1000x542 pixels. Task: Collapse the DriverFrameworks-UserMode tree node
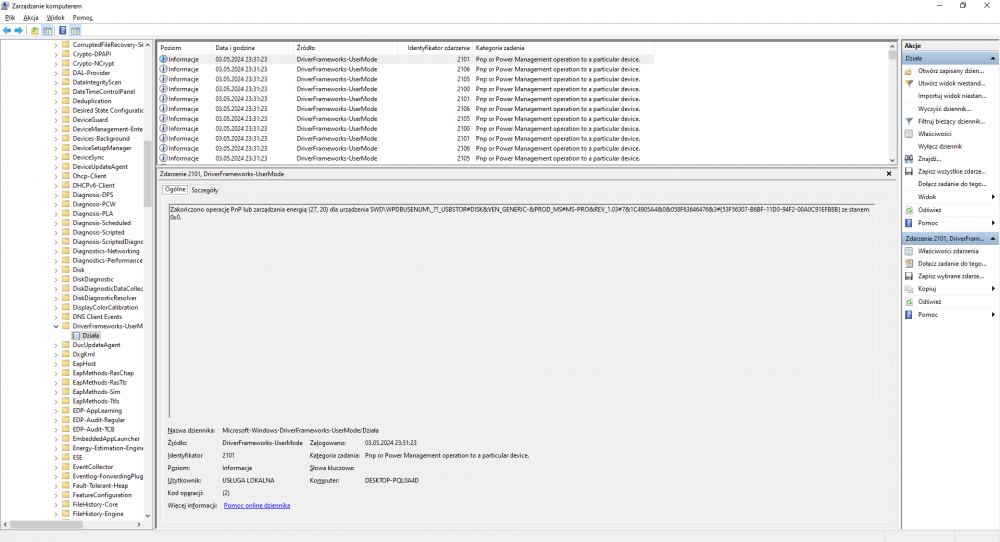coord(56,326)
